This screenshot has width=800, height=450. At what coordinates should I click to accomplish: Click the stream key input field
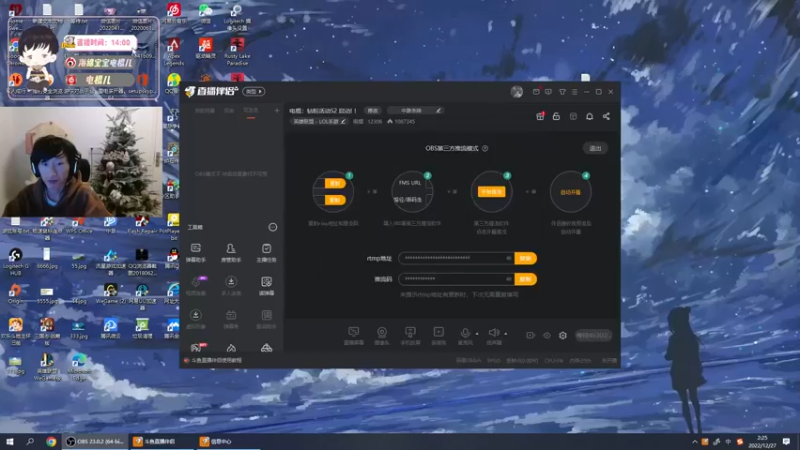pos(456,279)
